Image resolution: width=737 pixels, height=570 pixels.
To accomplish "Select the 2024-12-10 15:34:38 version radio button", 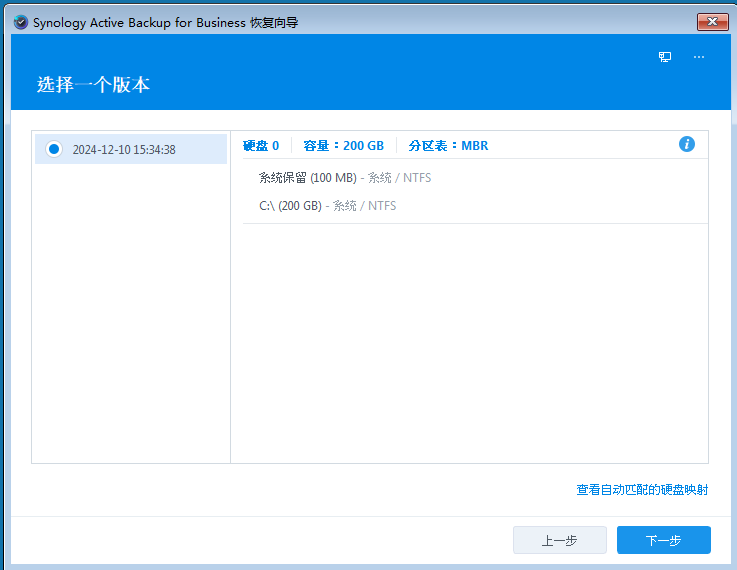I will [x=54, y=149].
